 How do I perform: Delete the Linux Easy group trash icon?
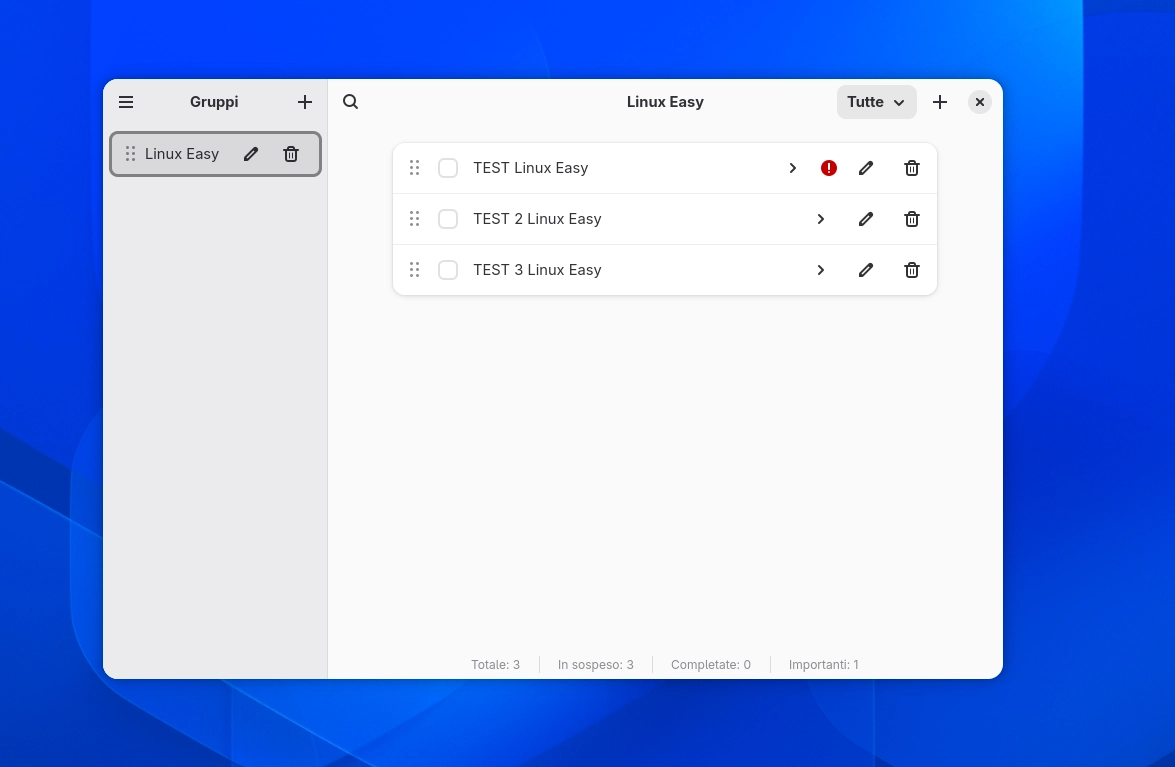click(291, 154)
